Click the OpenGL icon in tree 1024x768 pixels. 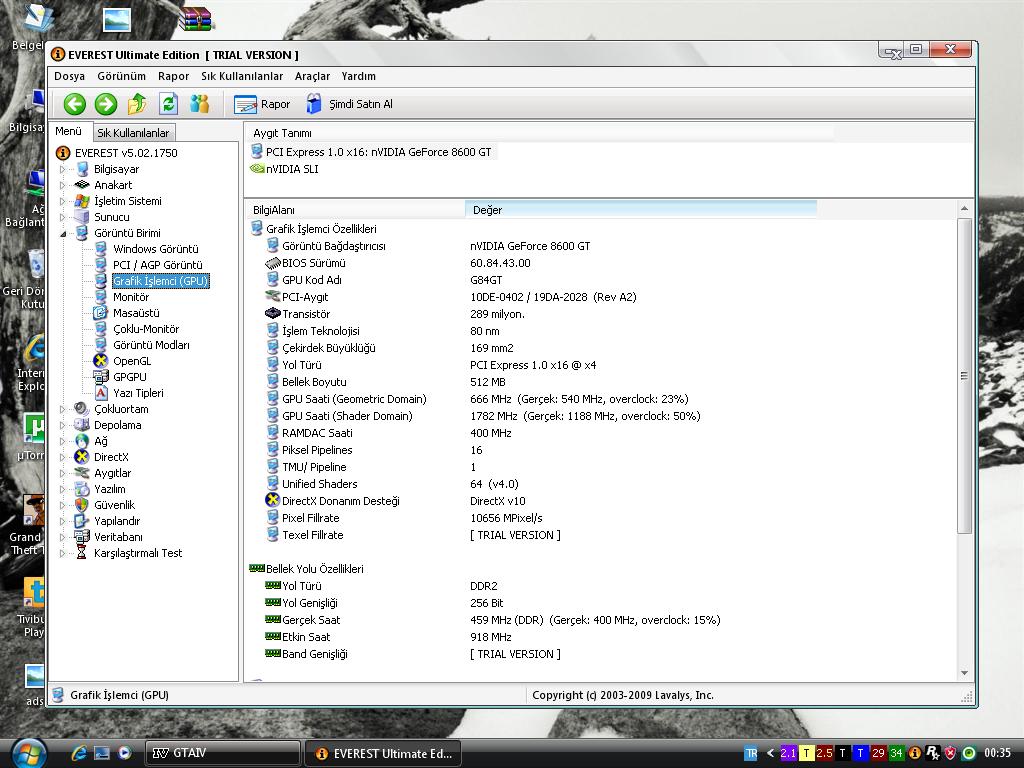coord(101,360)
